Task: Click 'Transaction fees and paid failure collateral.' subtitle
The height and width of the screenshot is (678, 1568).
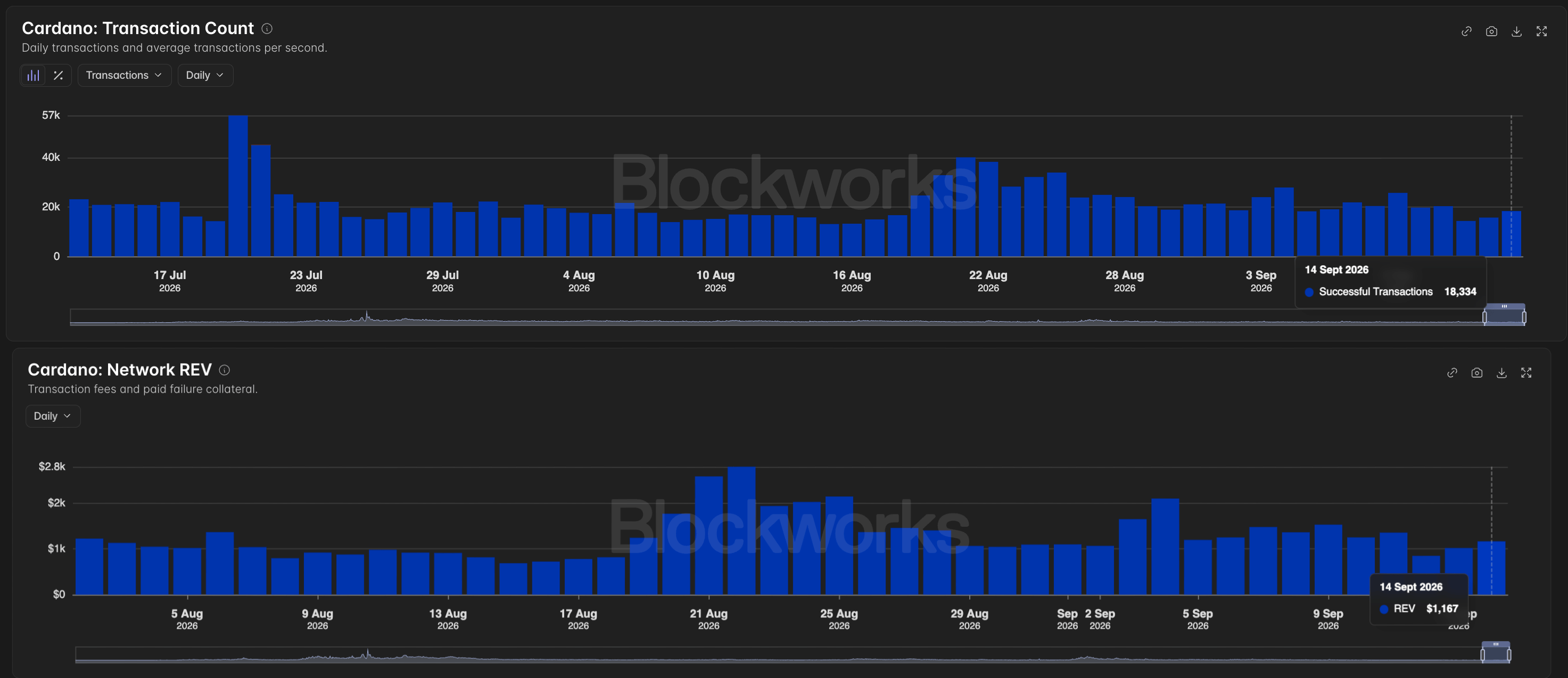Action: (x=143, y=389)
